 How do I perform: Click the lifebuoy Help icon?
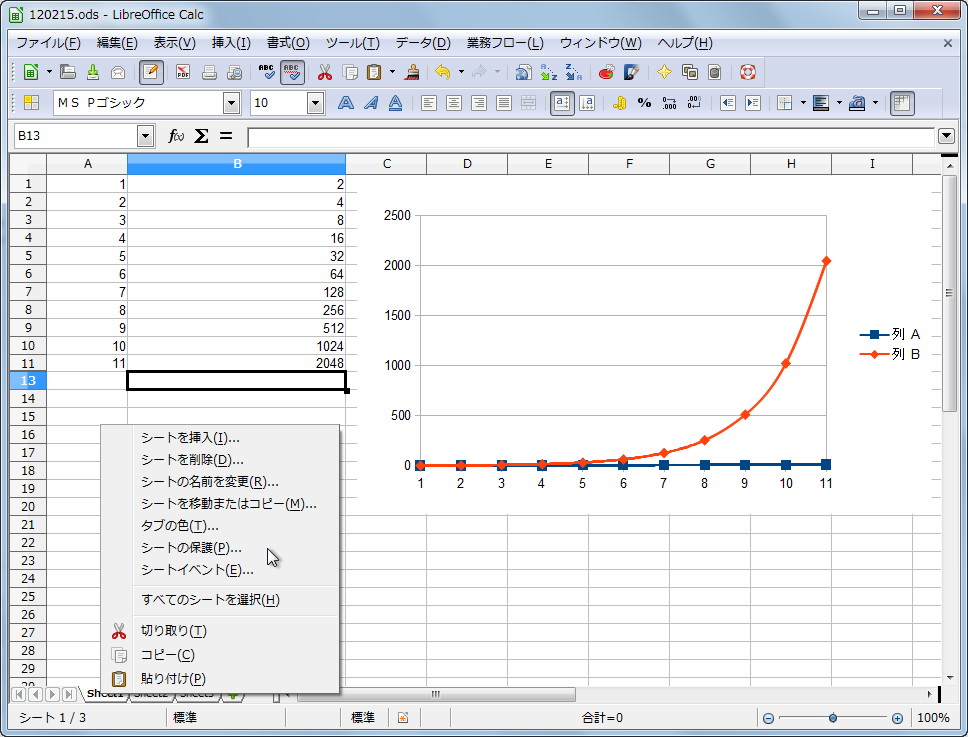pos(748,72)
